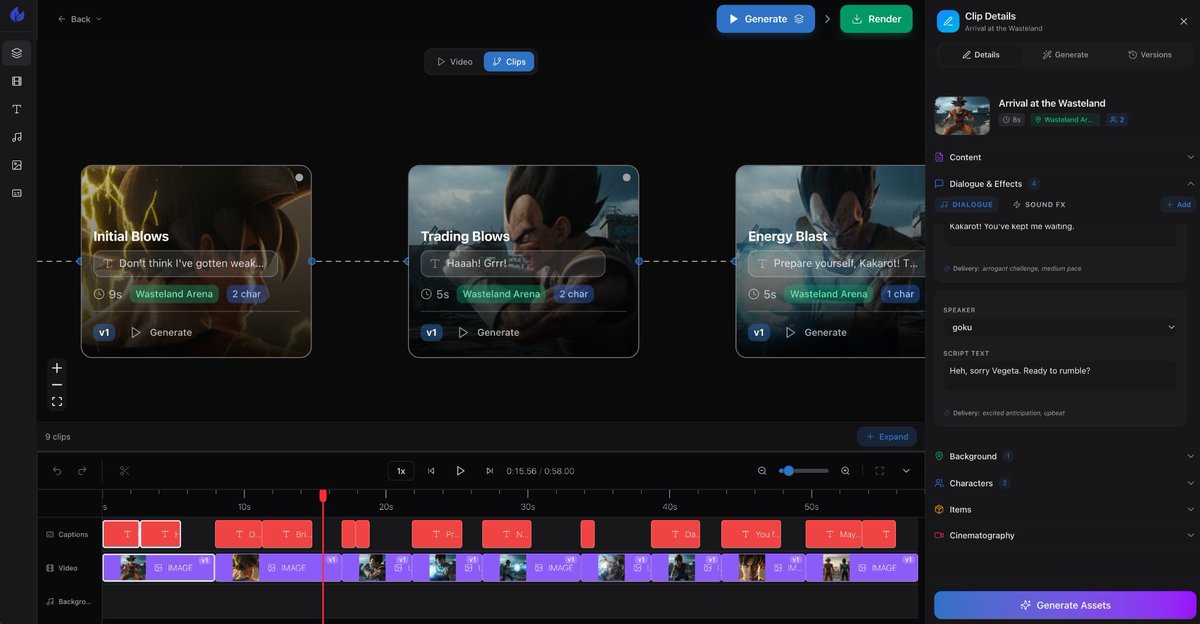Add a new dialogue entry

[1177, 205]
